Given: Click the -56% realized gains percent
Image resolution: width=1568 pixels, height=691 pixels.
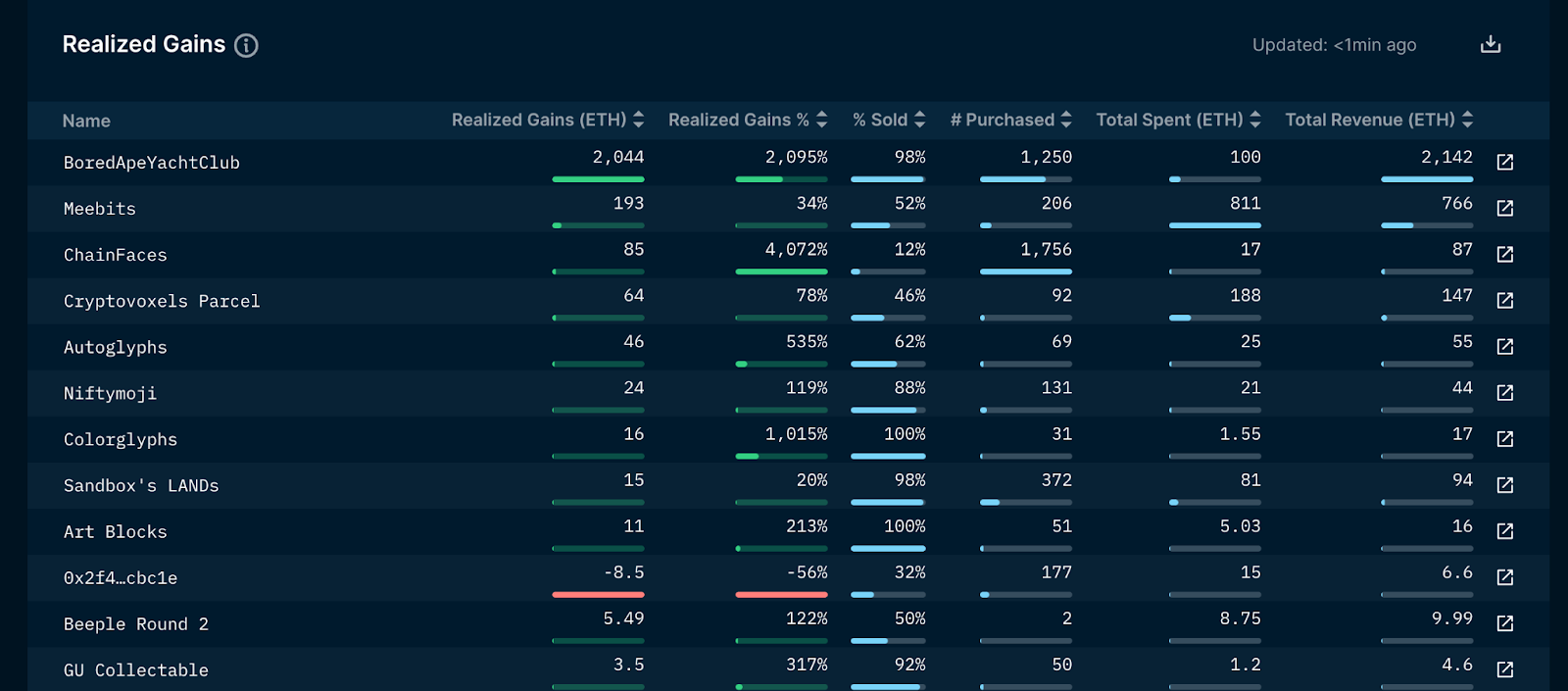Looking at the screenshot, I should [807, 571].
